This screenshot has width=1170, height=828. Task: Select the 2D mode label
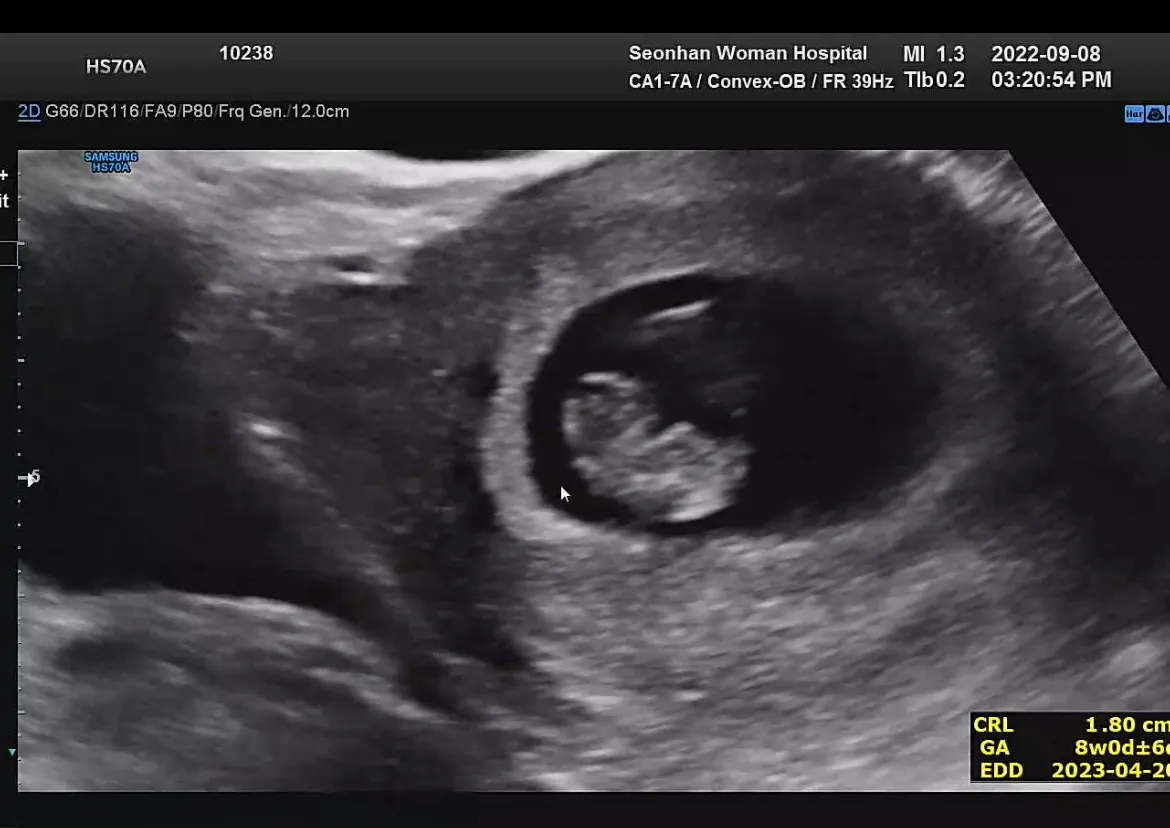coord(29,111)
